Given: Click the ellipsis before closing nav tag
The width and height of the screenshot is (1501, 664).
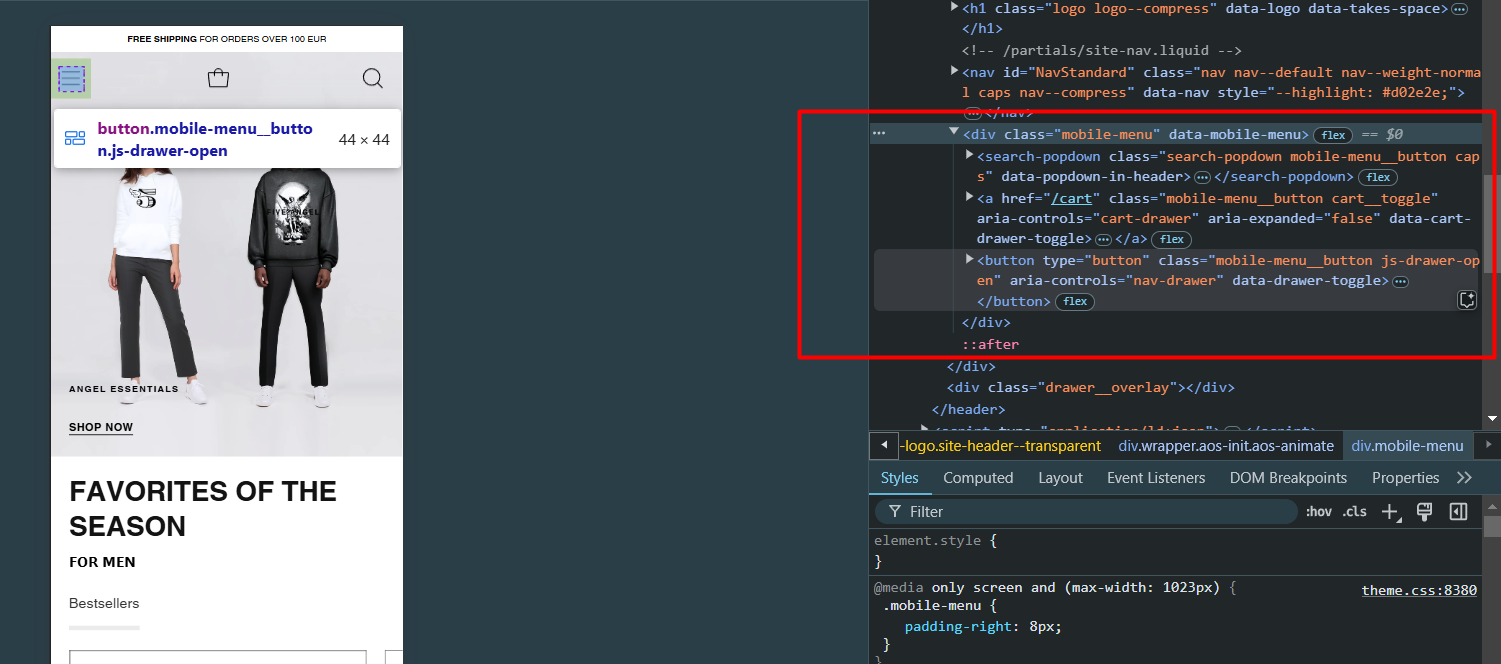Looking at the screenshot, I should 972,113.
